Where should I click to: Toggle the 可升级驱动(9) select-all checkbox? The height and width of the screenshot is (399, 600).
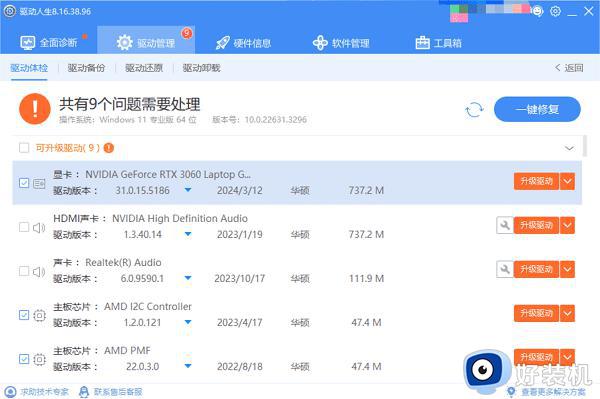(x=24, y=148)
